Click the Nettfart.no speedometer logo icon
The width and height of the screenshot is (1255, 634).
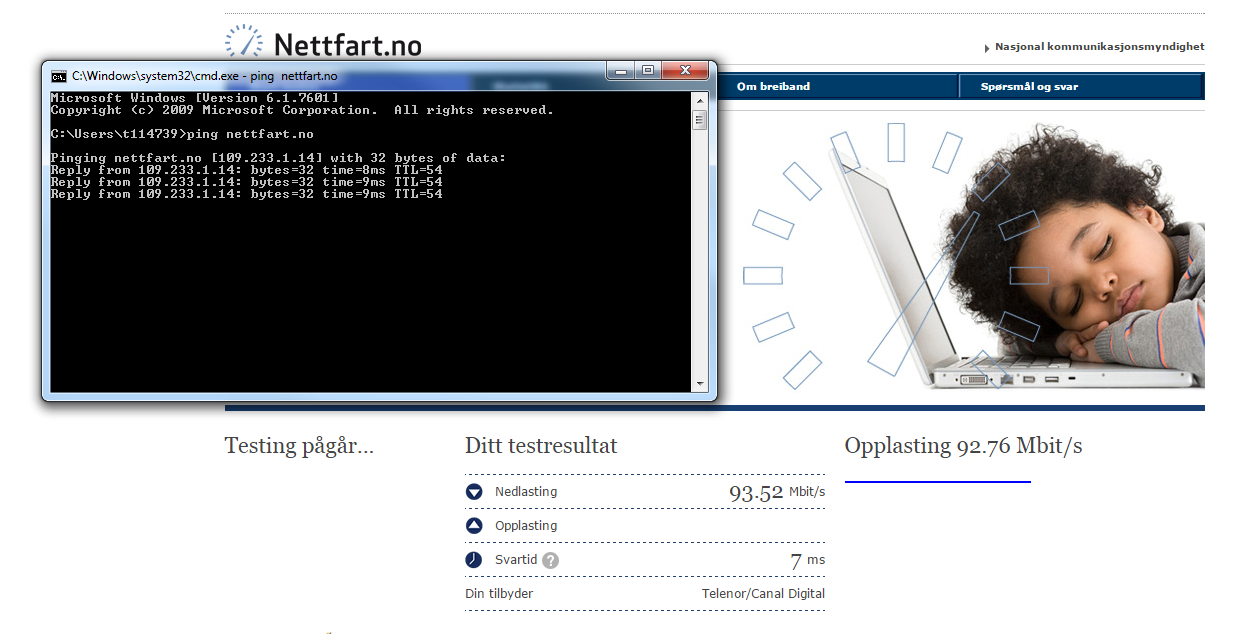[x=244, y=42]
